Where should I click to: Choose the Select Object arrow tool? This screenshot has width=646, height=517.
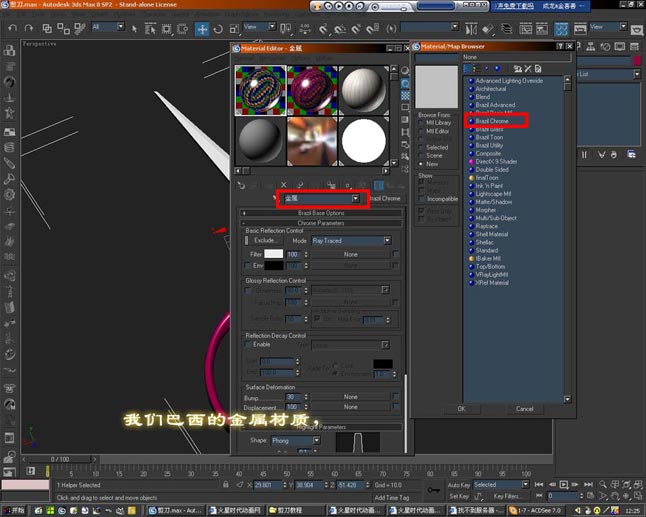point(134,28)
